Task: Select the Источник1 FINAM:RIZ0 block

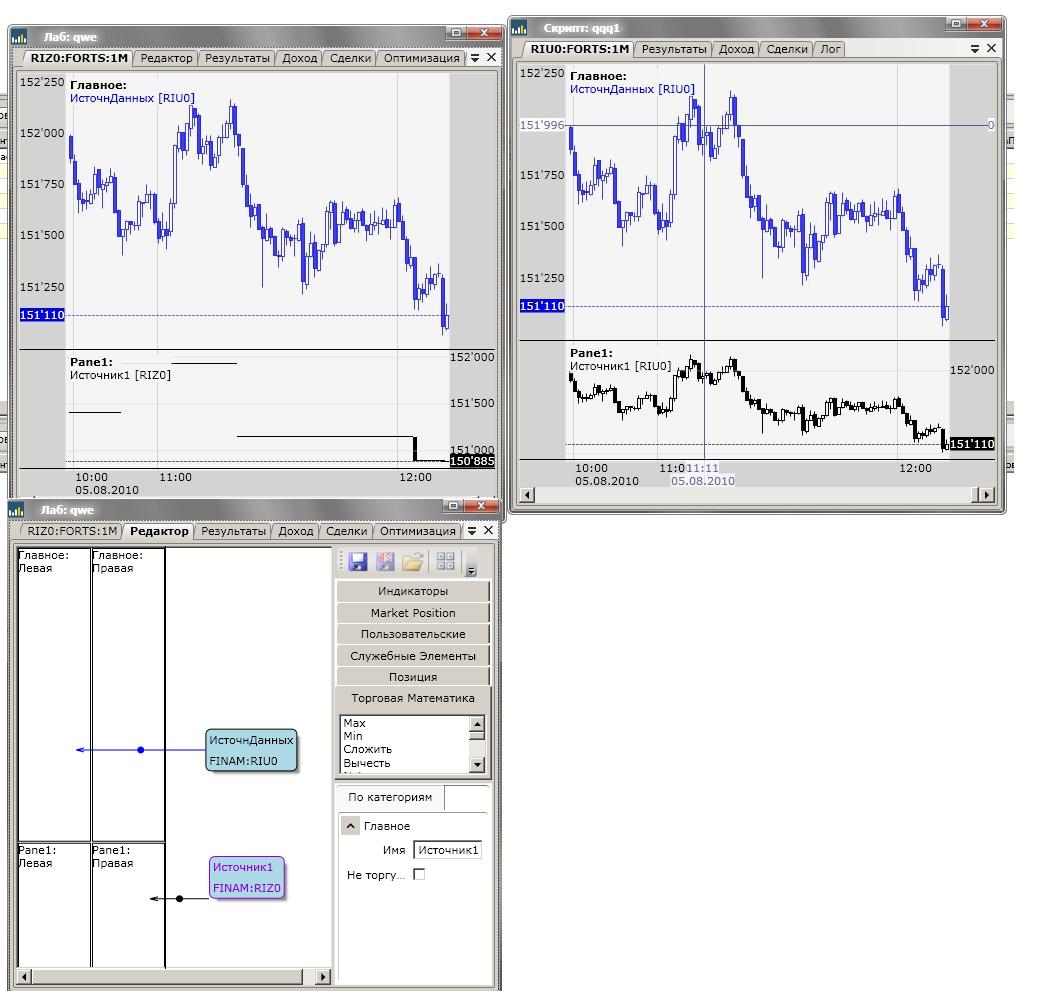Action: pyautogui.click(x=247, y=877)
